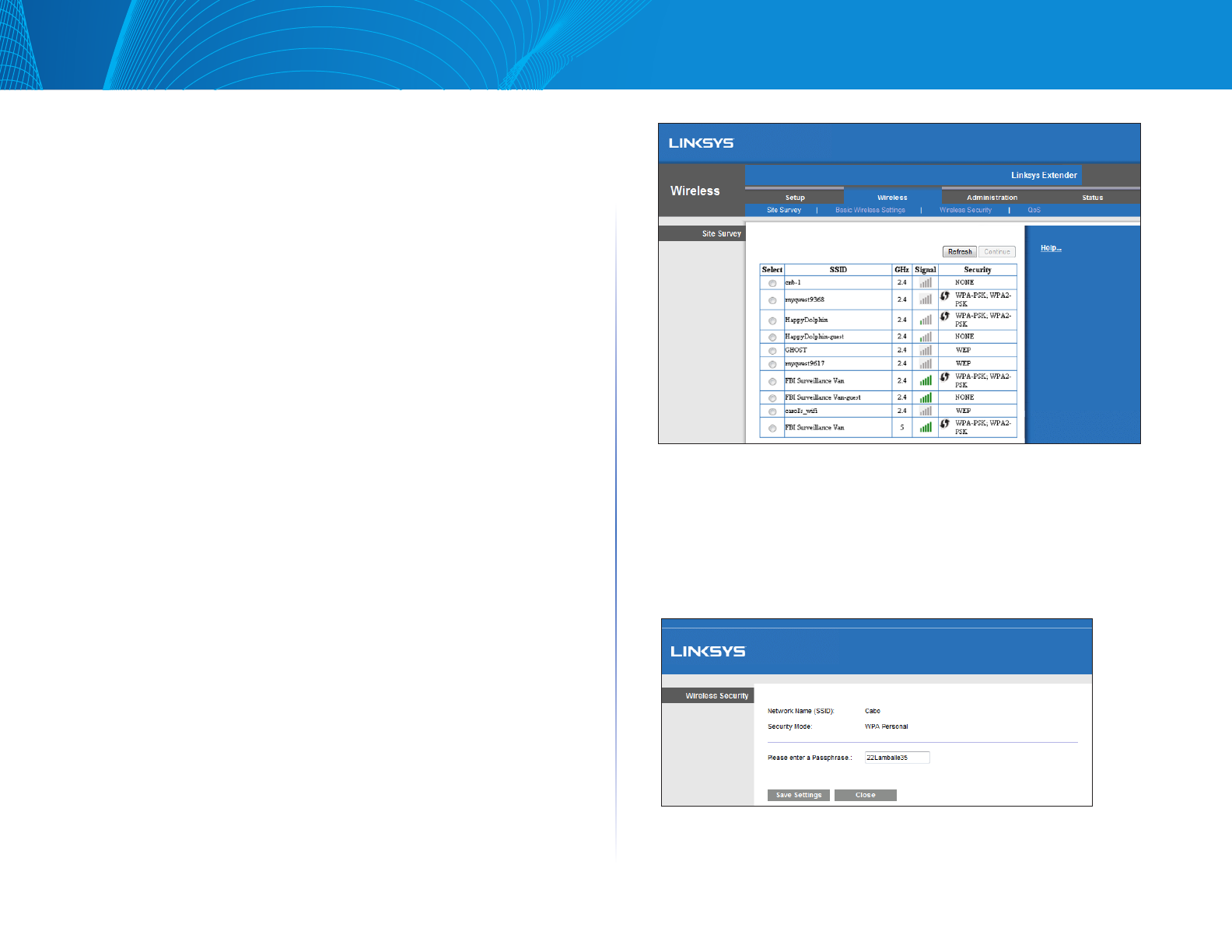Select the HappyDolphin-guest radio button

[772, 338]
